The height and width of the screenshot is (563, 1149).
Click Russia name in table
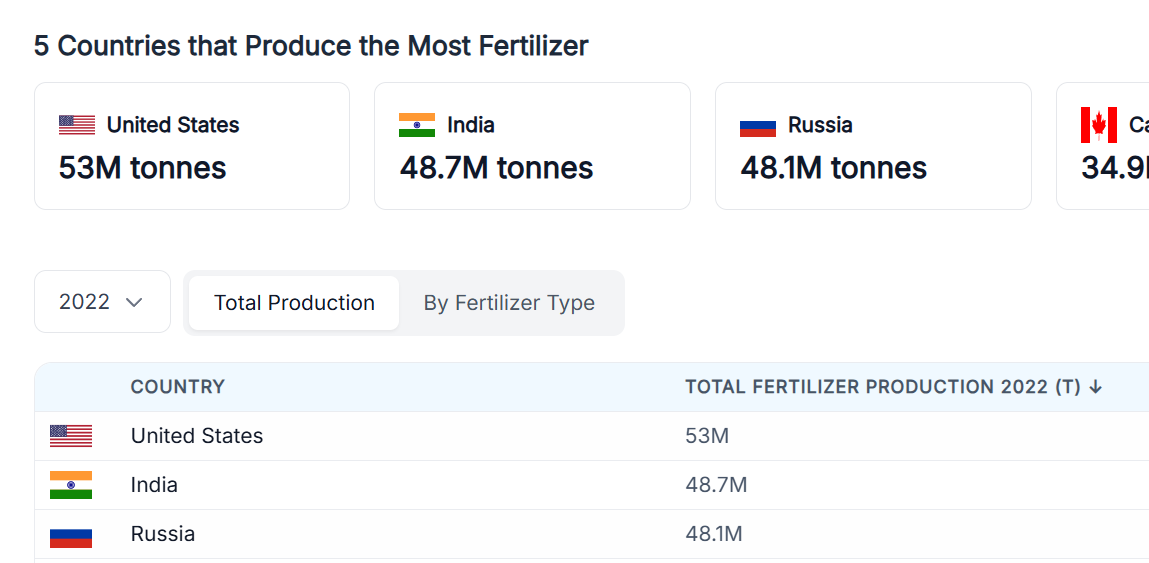coord(163,534)
